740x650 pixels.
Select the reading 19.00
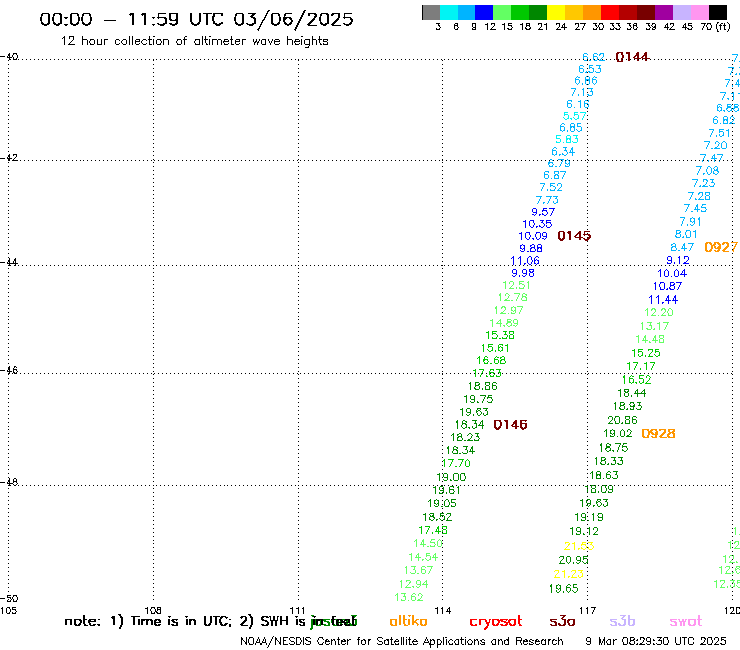451,477
